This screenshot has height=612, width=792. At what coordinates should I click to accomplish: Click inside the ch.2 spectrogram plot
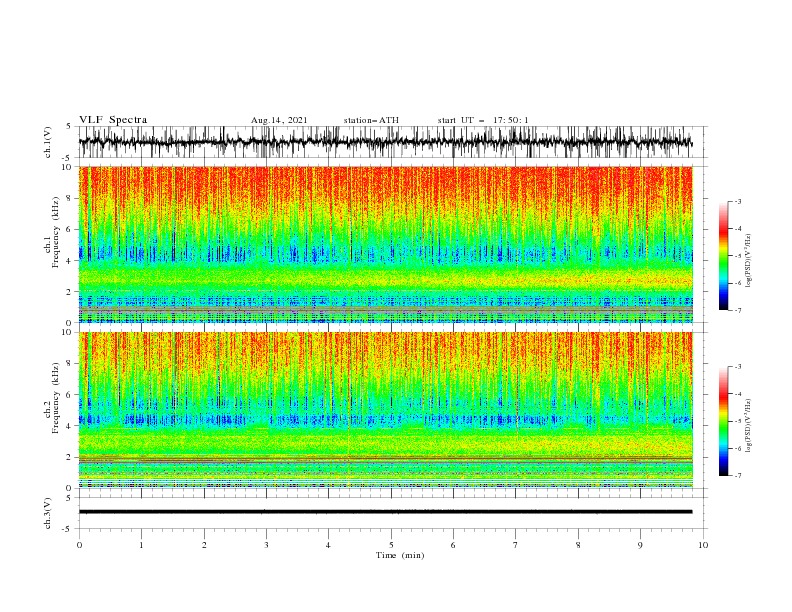(x=385, y=410)
